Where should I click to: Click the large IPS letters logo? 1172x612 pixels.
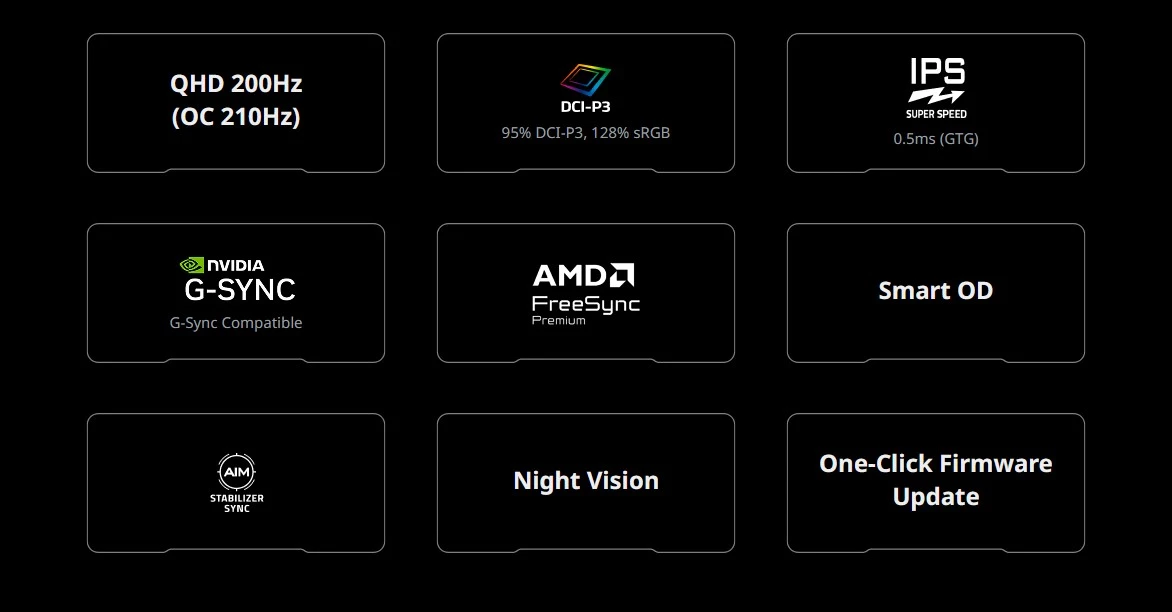tap(937, 72)
